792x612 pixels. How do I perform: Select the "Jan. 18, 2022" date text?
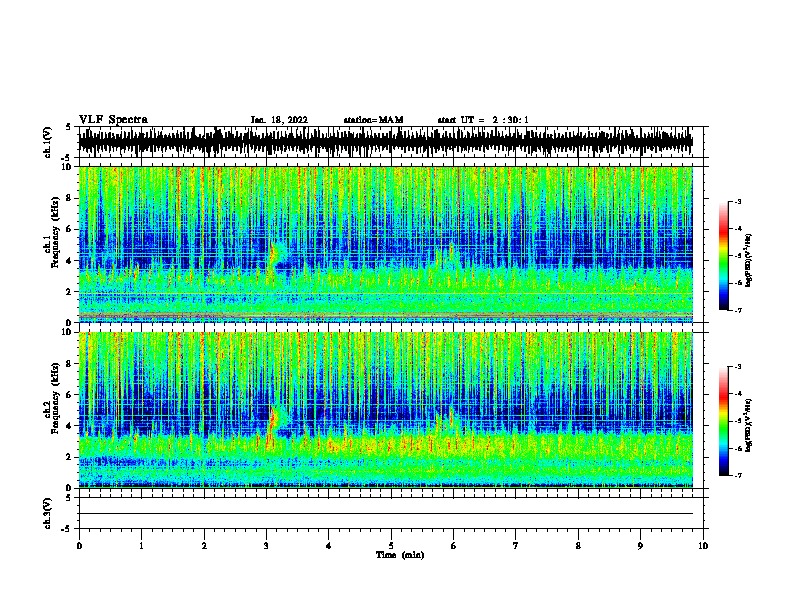279,120
